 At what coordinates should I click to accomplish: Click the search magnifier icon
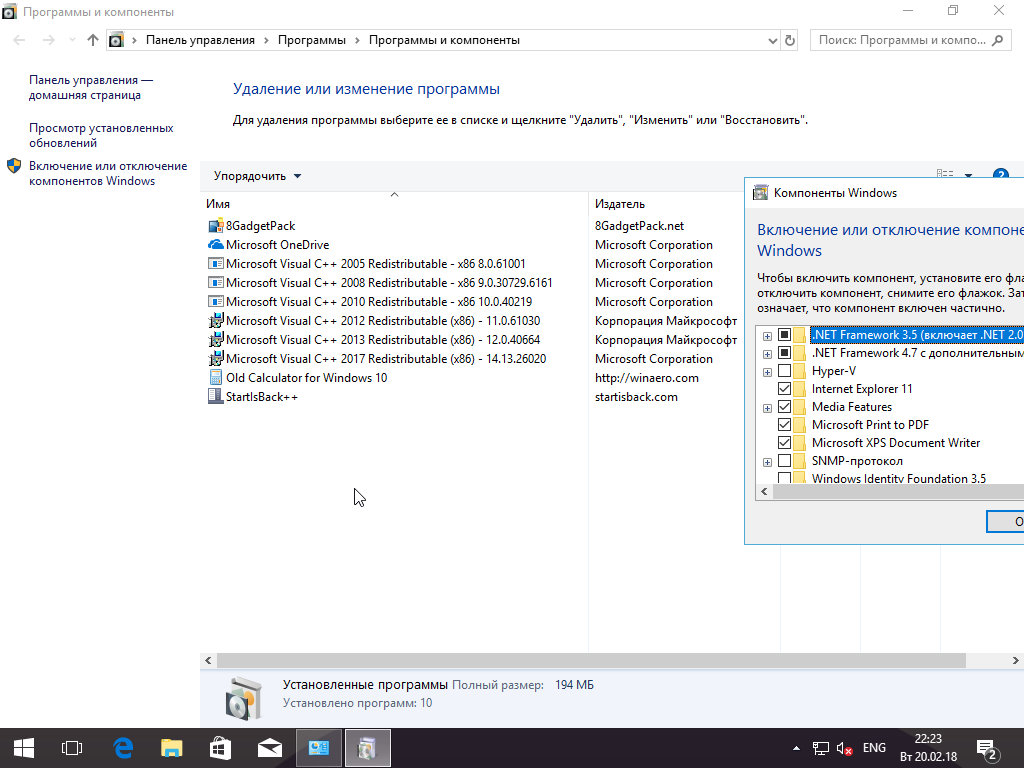[x=997, y=40]
